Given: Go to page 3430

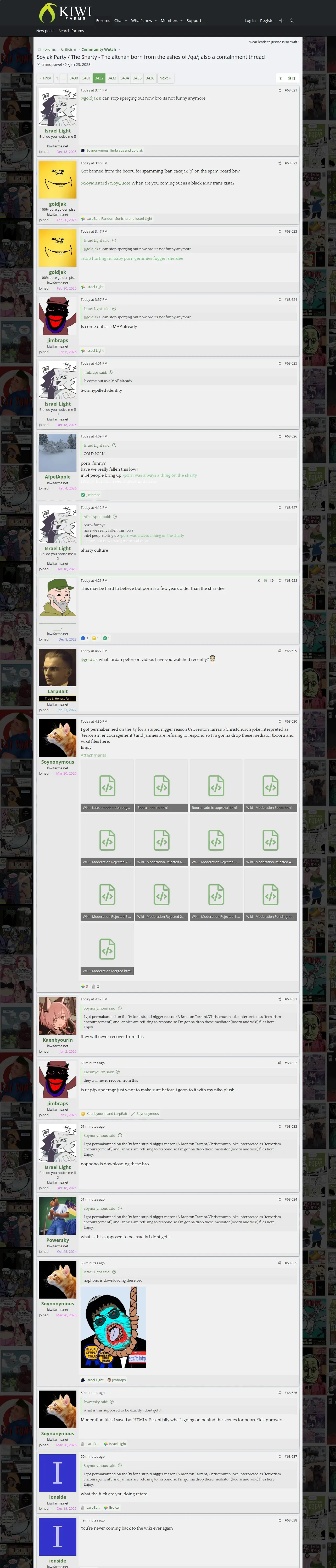Looking at the screenshot, I should point(73,78).
